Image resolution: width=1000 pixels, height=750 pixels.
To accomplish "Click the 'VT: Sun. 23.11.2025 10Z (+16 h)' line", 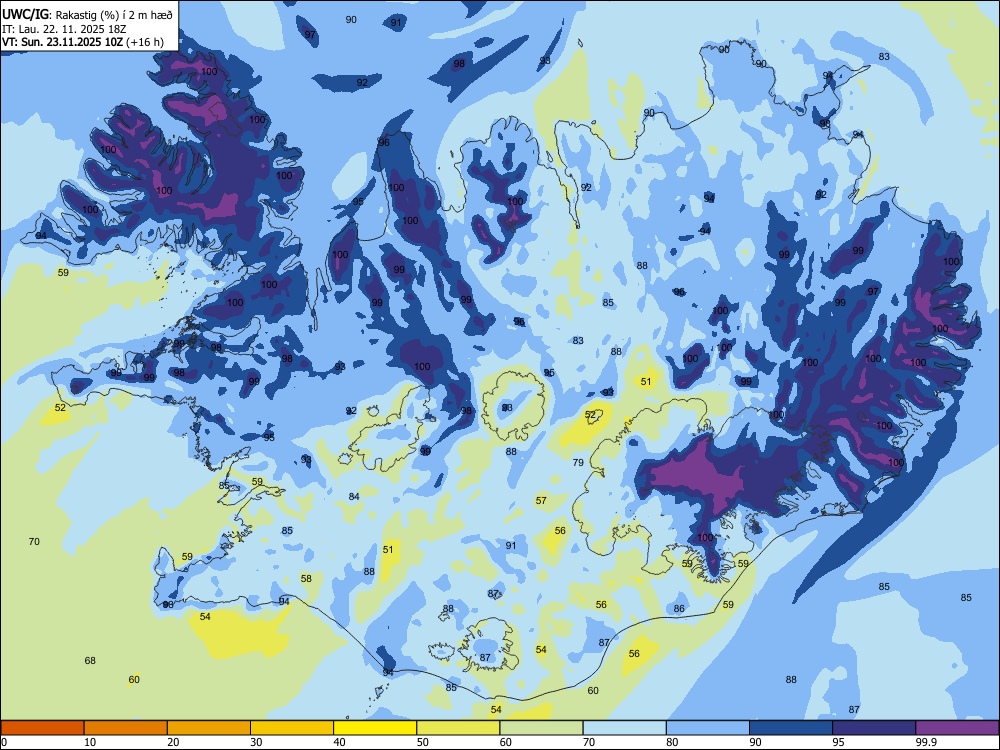I will pyautogui.click(x=82, y=43).
